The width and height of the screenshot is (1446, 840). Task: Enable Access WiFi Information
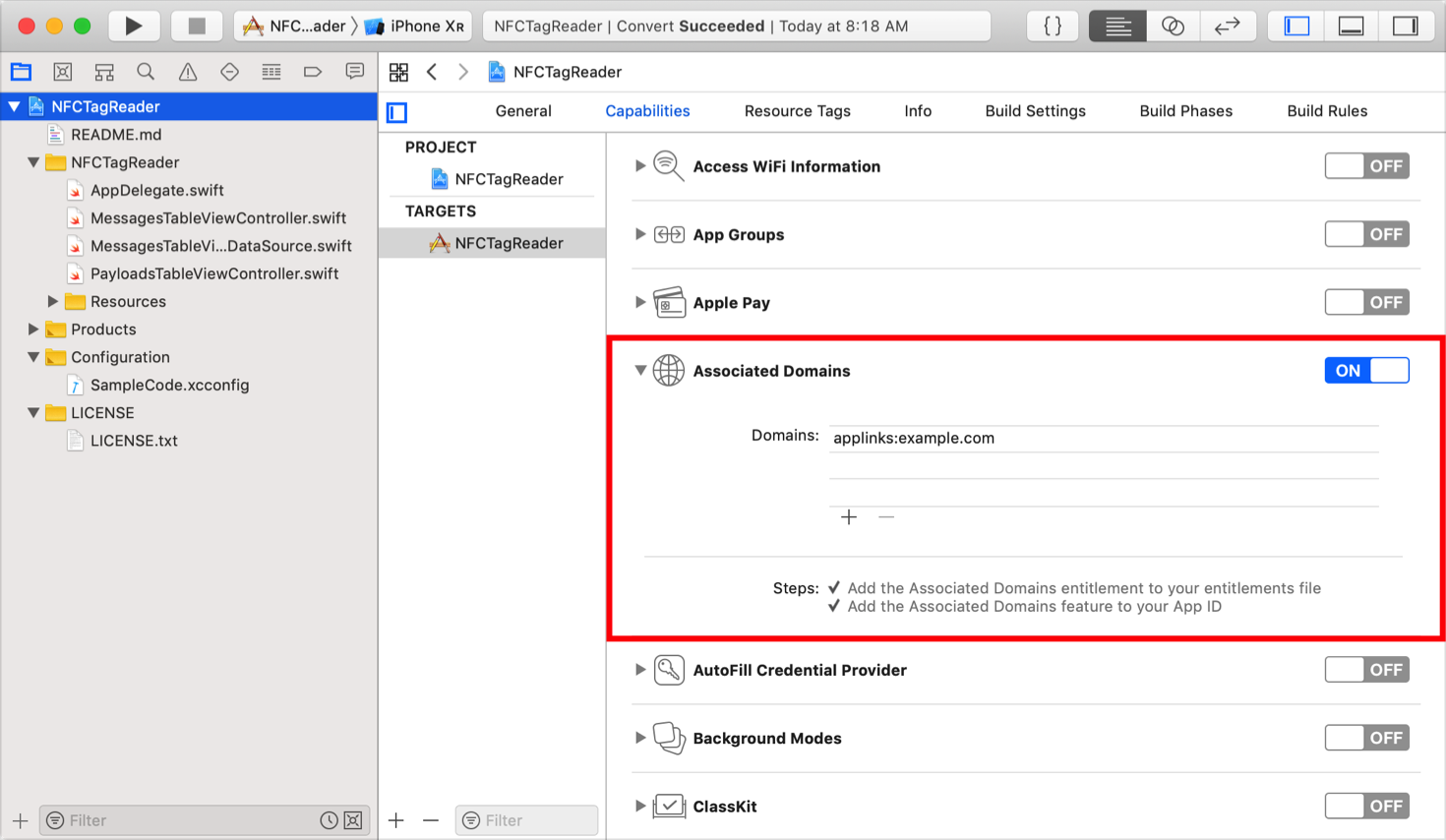(1366, 165)
